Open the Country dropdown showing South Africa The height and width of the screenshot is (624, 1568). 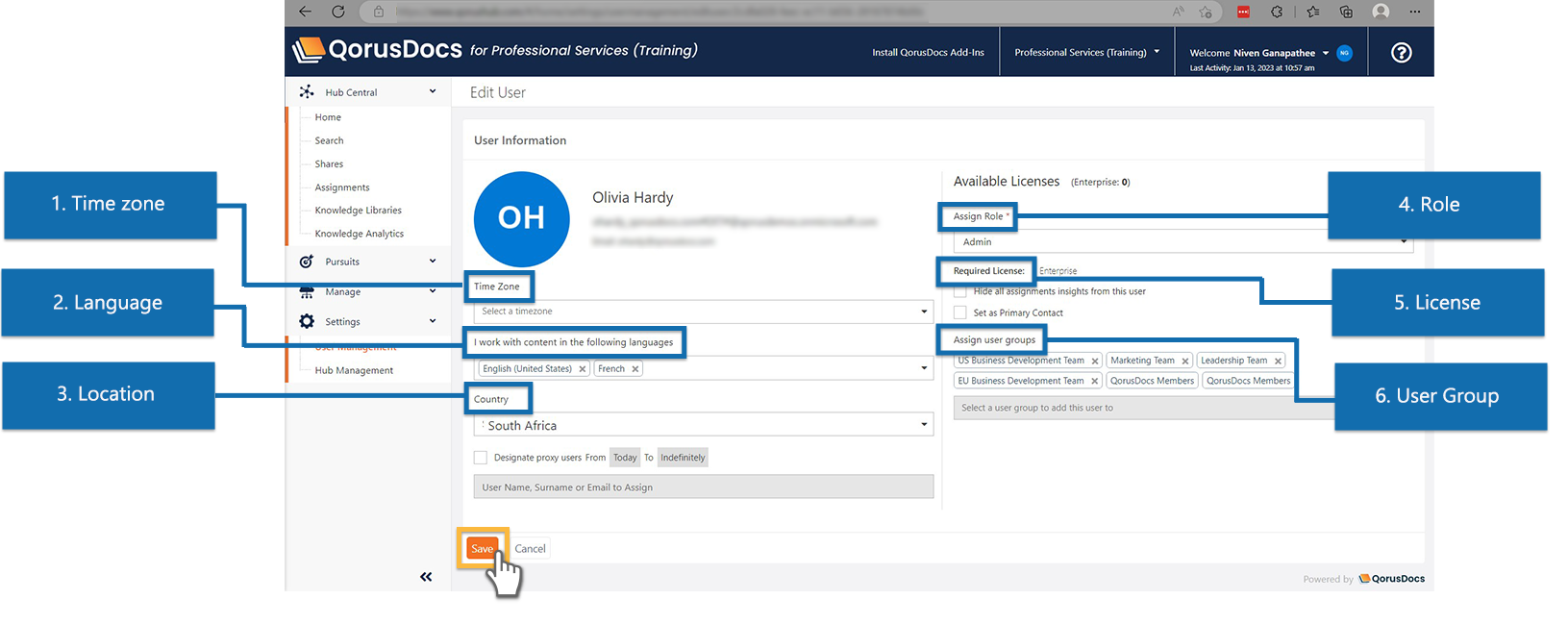(704, 425)
